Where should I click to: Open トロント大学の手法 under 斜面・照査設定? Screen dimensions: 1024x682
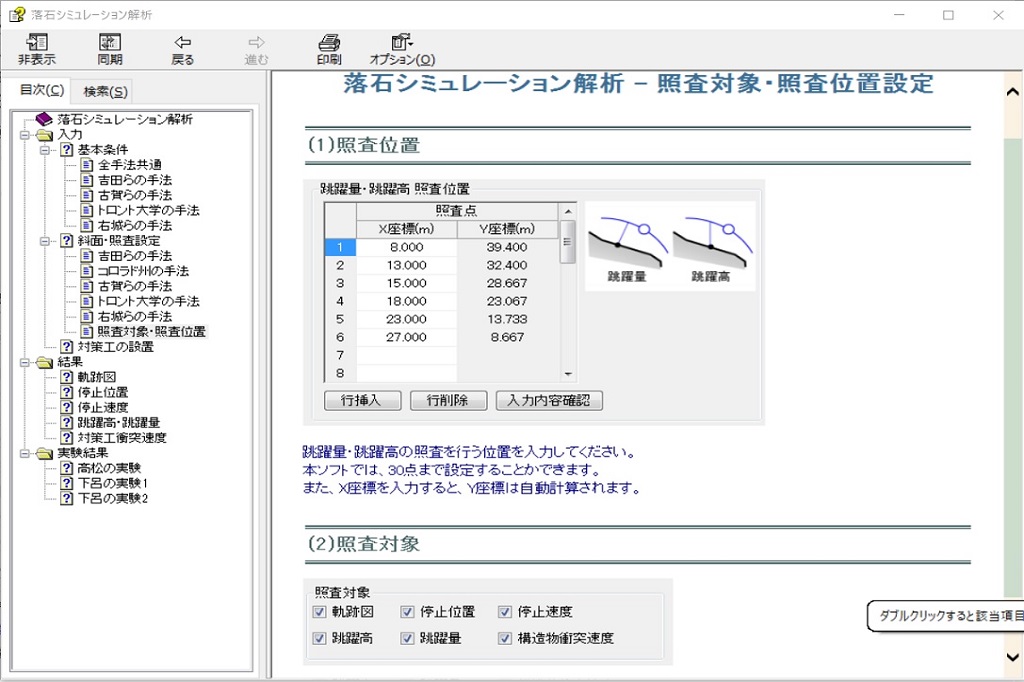click(x=148, y=301)
